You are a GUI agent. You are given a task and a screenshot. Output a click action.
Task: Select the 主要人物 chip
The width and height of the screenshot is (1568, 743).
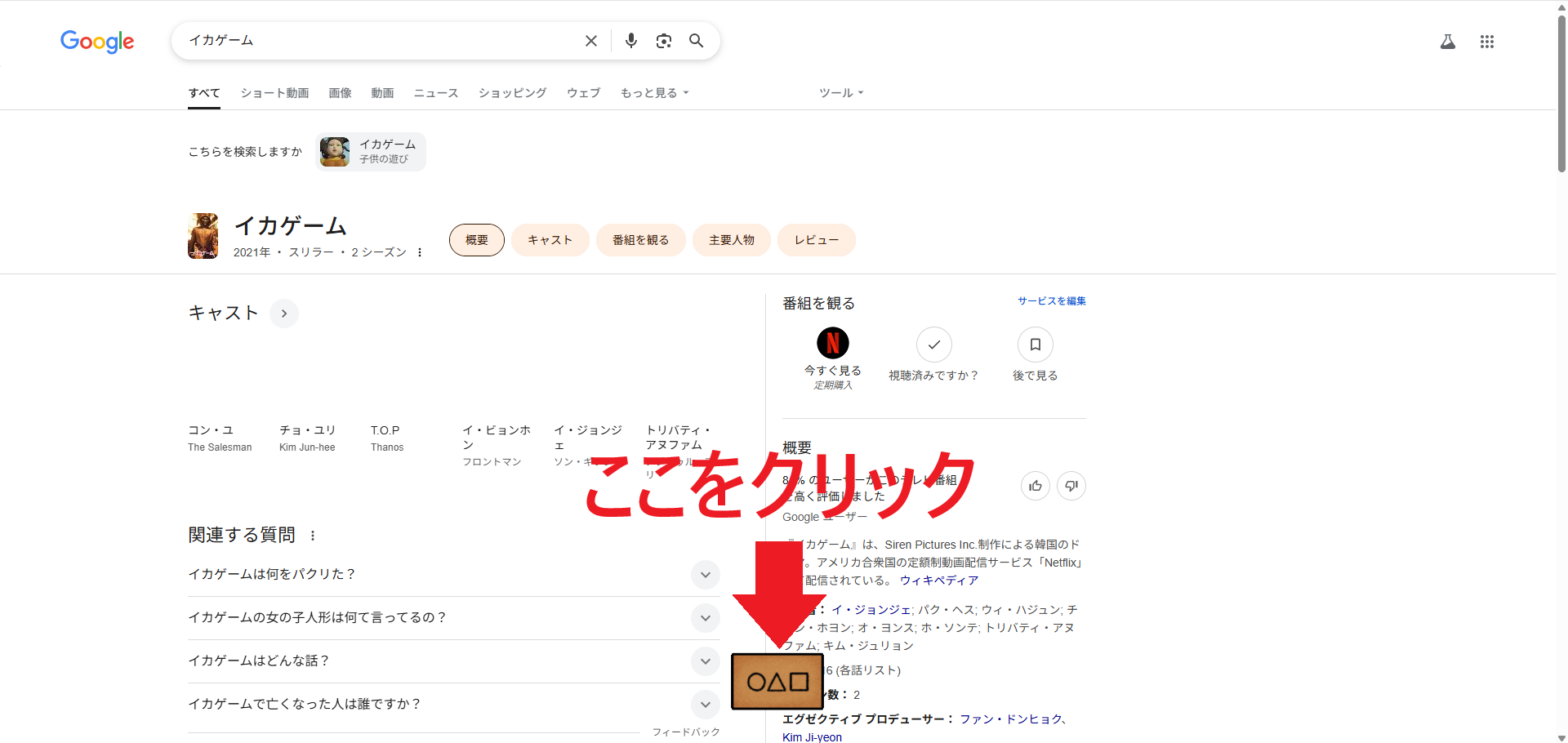tap(732, 240)
